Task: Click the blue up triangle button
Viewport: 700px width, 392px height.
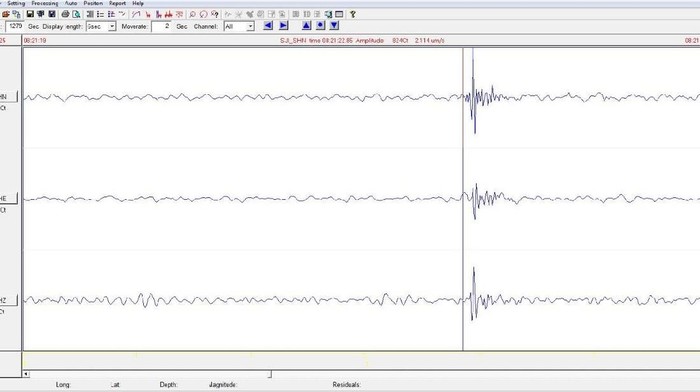Action: (x=306, y=26)
